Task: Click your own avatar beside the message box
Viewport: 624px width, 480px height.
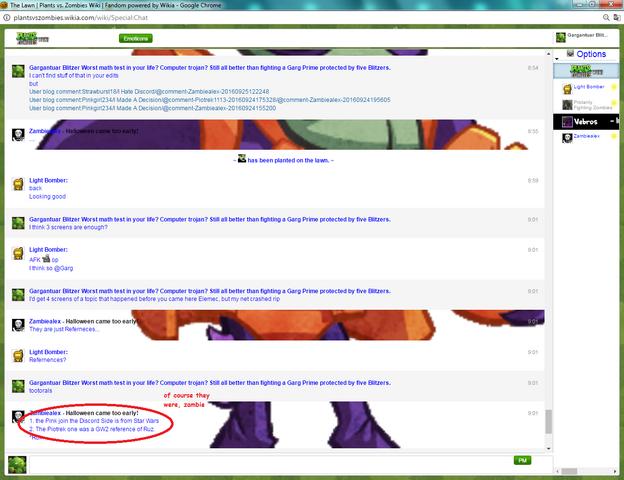Action: coord(17,465)
